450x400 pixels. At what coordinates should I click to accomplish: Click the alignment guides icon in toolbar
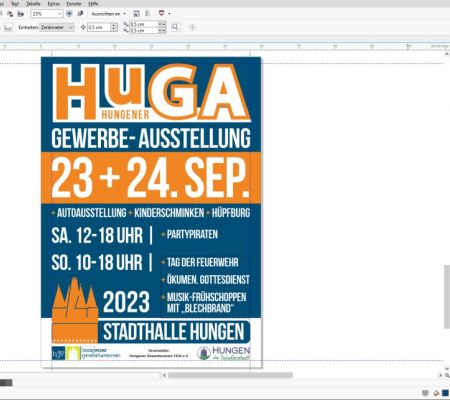coord(148,14)
